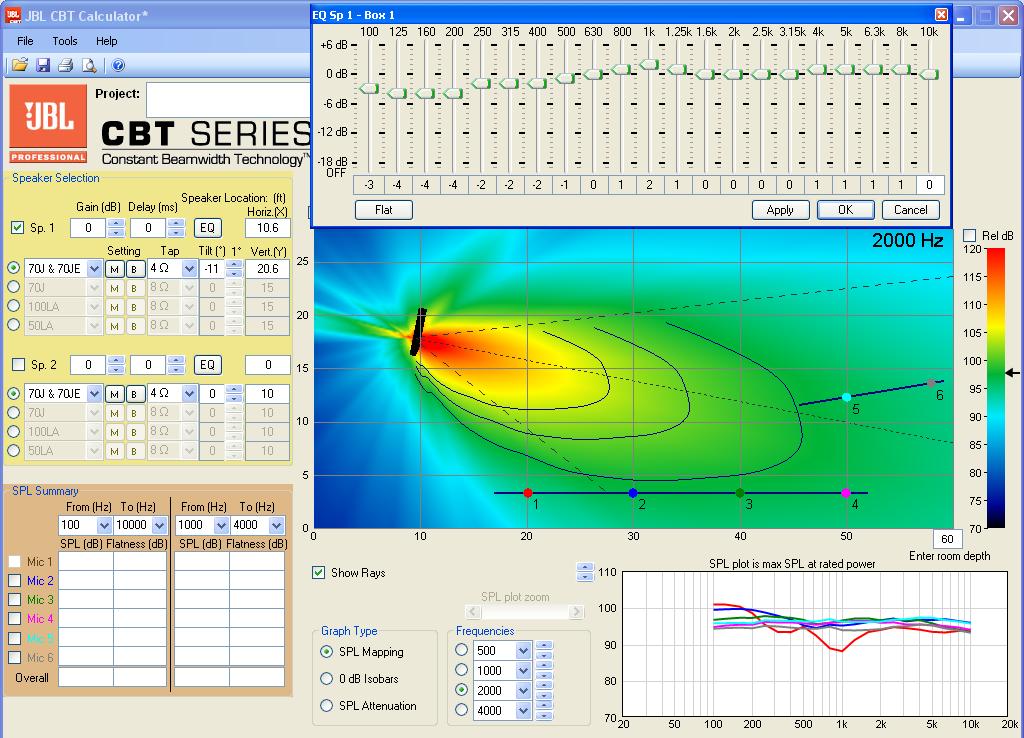The height and width of the screenshot is (738, 1024).
Task: Open the 2000 Hz frequency dropdown
Action: [x=523, y=690]
